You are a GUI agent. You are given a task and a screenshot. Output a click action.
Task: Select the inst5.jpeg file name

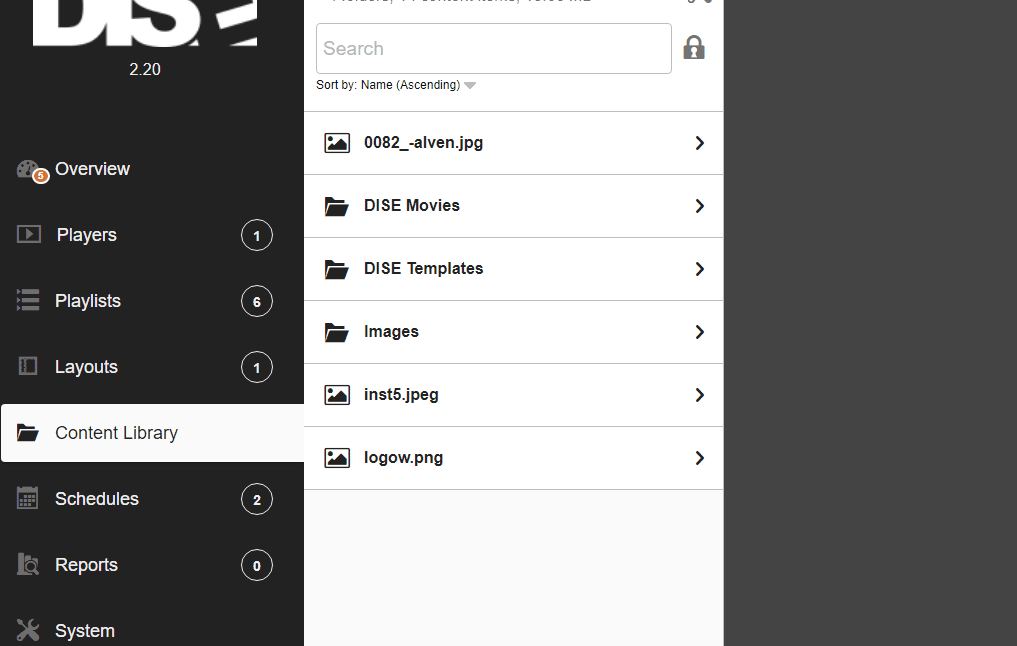[401, 394]
